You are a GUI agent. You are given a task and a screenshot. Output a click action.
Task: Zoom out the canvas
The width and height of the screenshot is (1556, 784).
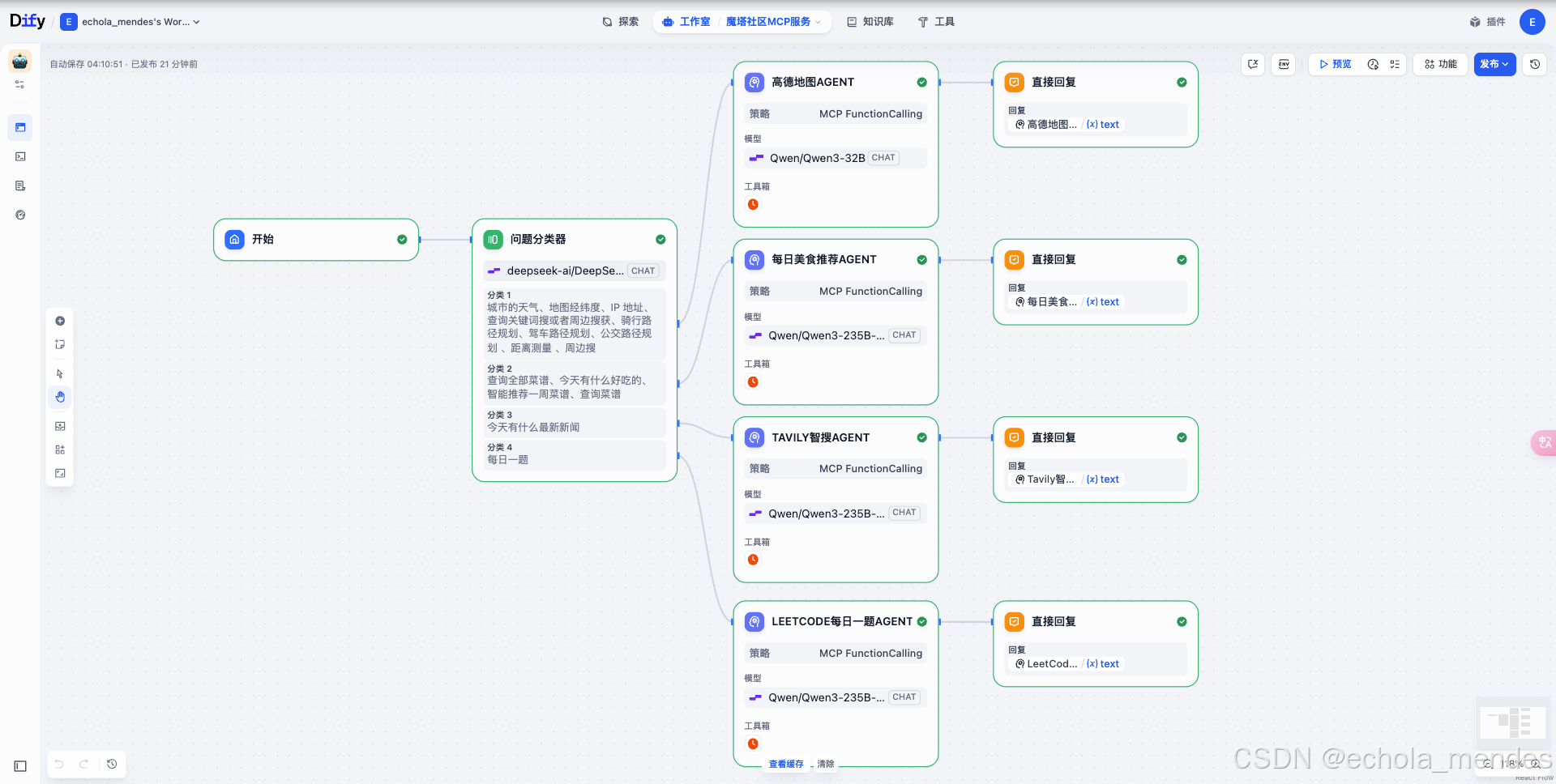tap(1486, 764)
